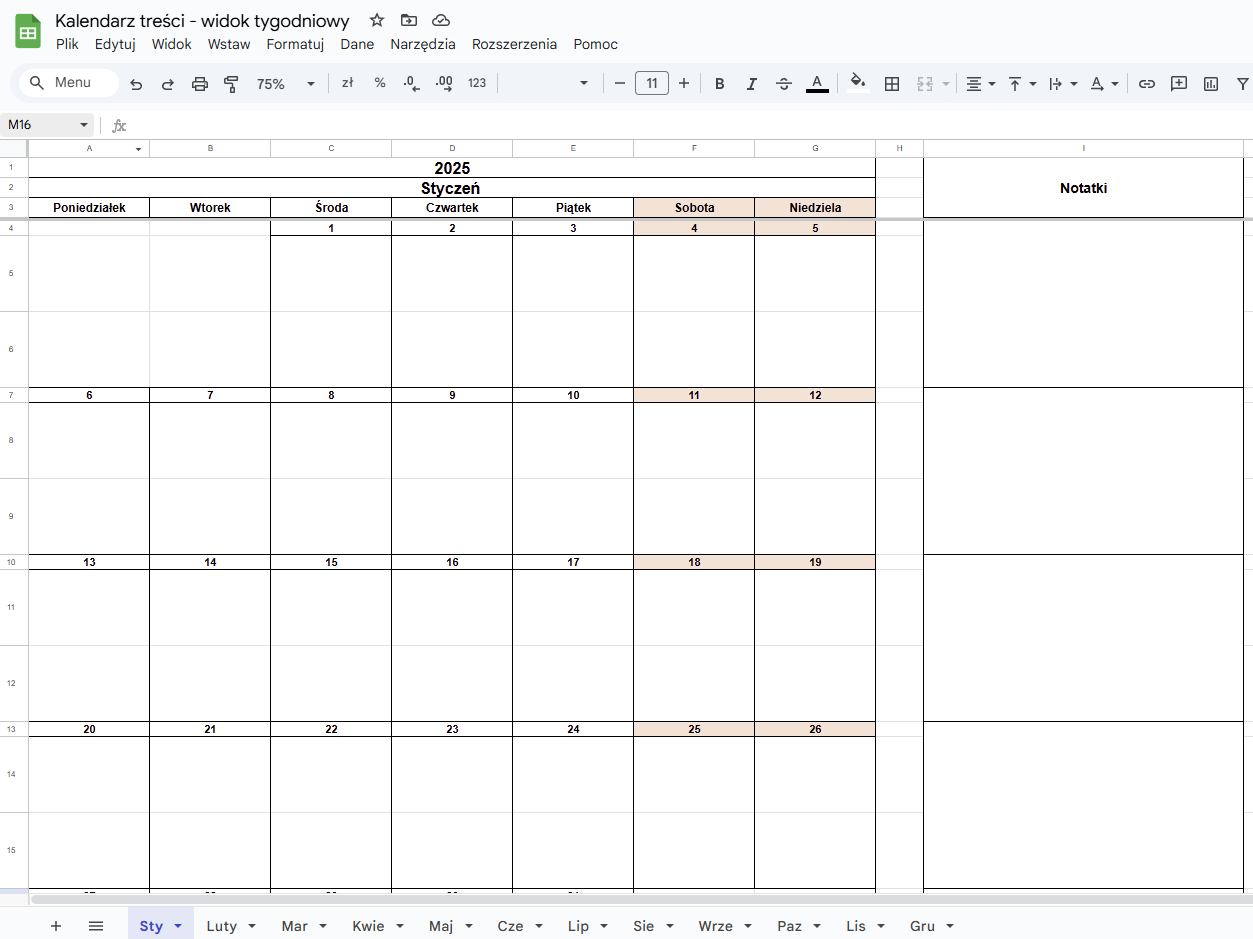Increase font size with plus button
The image size is (1253, 939).
click(x=684, y=84)
